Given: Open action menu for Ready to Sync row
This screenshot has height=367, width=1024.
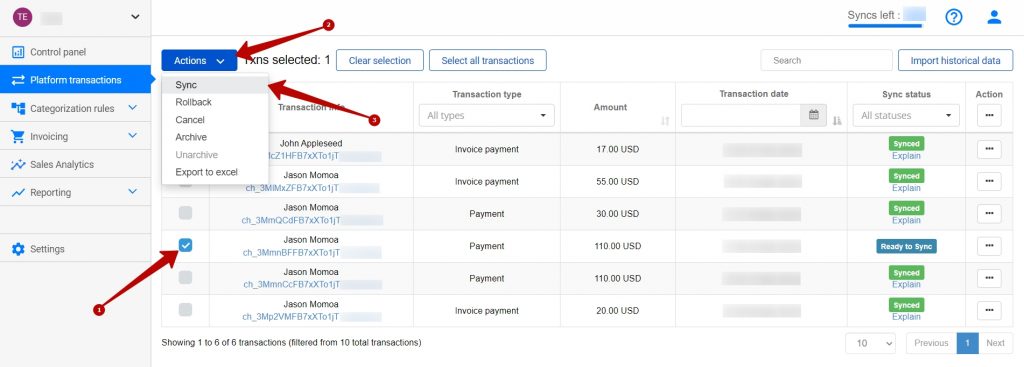Looking at the screenshot, I should click(989, 246).
